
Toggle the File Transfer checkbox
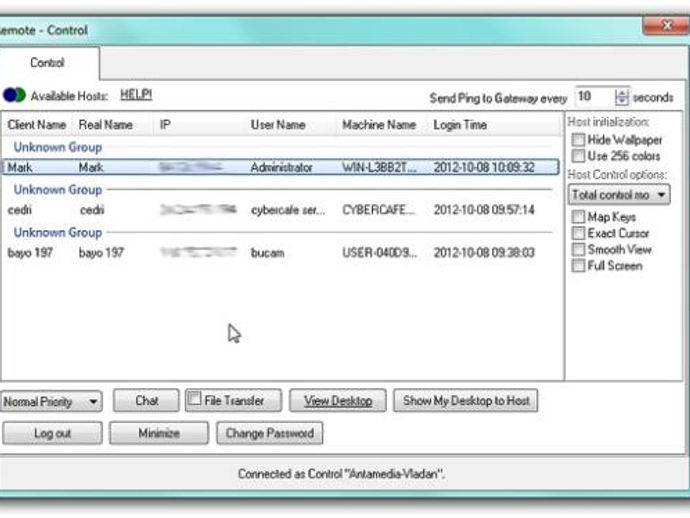(x=194, y=398)
